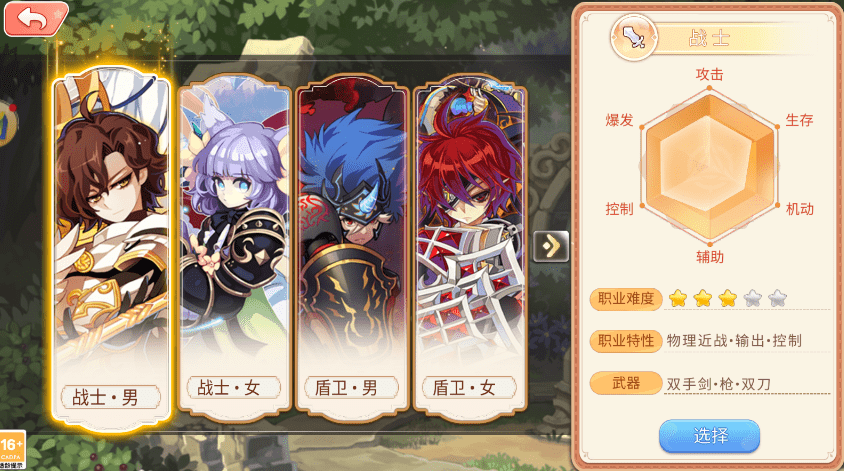Select the 战士·男 character card
The image size is (844, 471).
click(111, 249)
